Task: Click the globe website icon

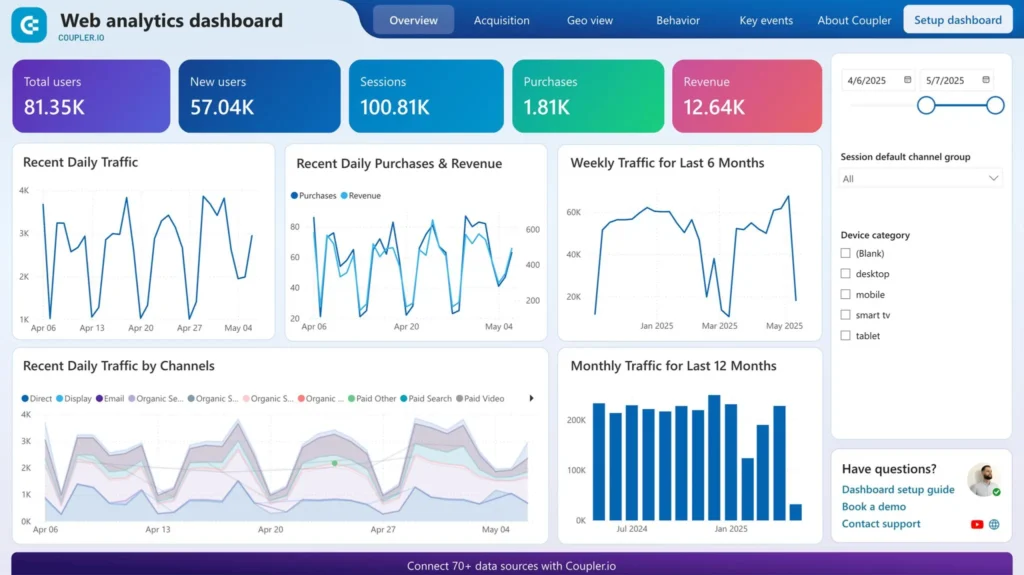Action: click(994, 524)
